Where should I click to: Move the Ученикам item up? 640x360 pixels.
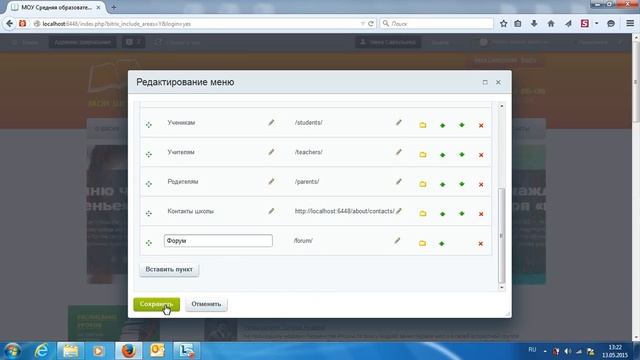click(442, 125)
